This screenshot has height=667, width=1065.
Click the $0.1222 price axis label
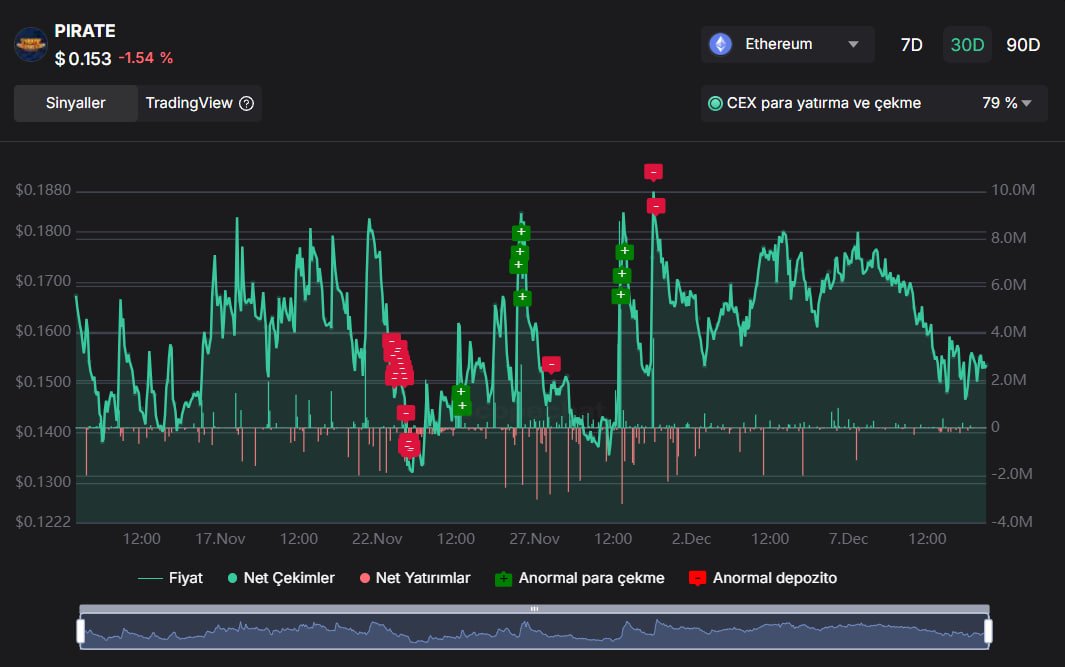click(43, 522)
